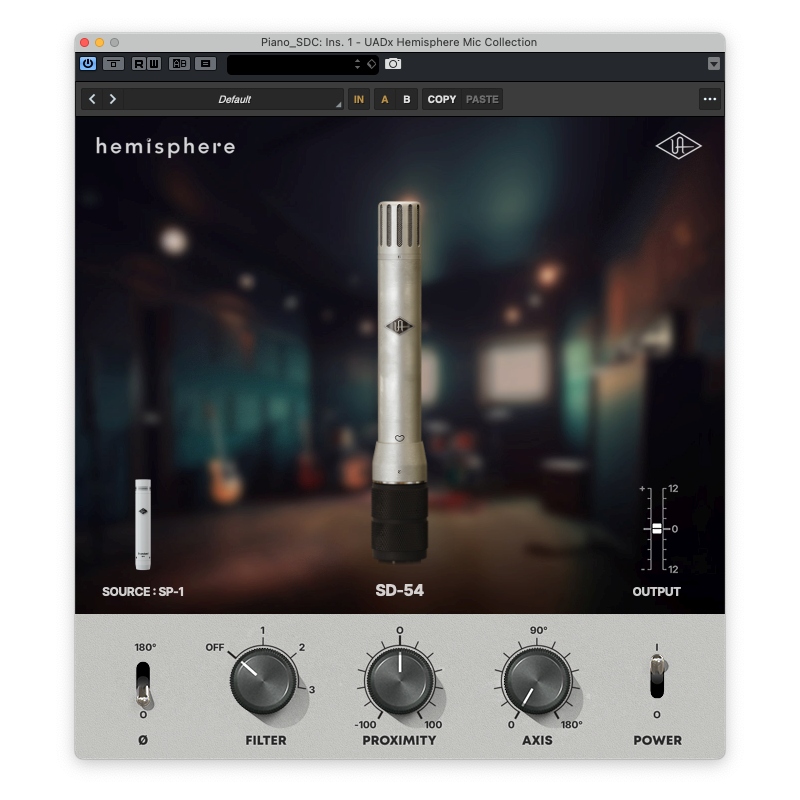The image size is (800, 800).
Task: Click the FILTER knob OFF marking
Action: (215, 647)
